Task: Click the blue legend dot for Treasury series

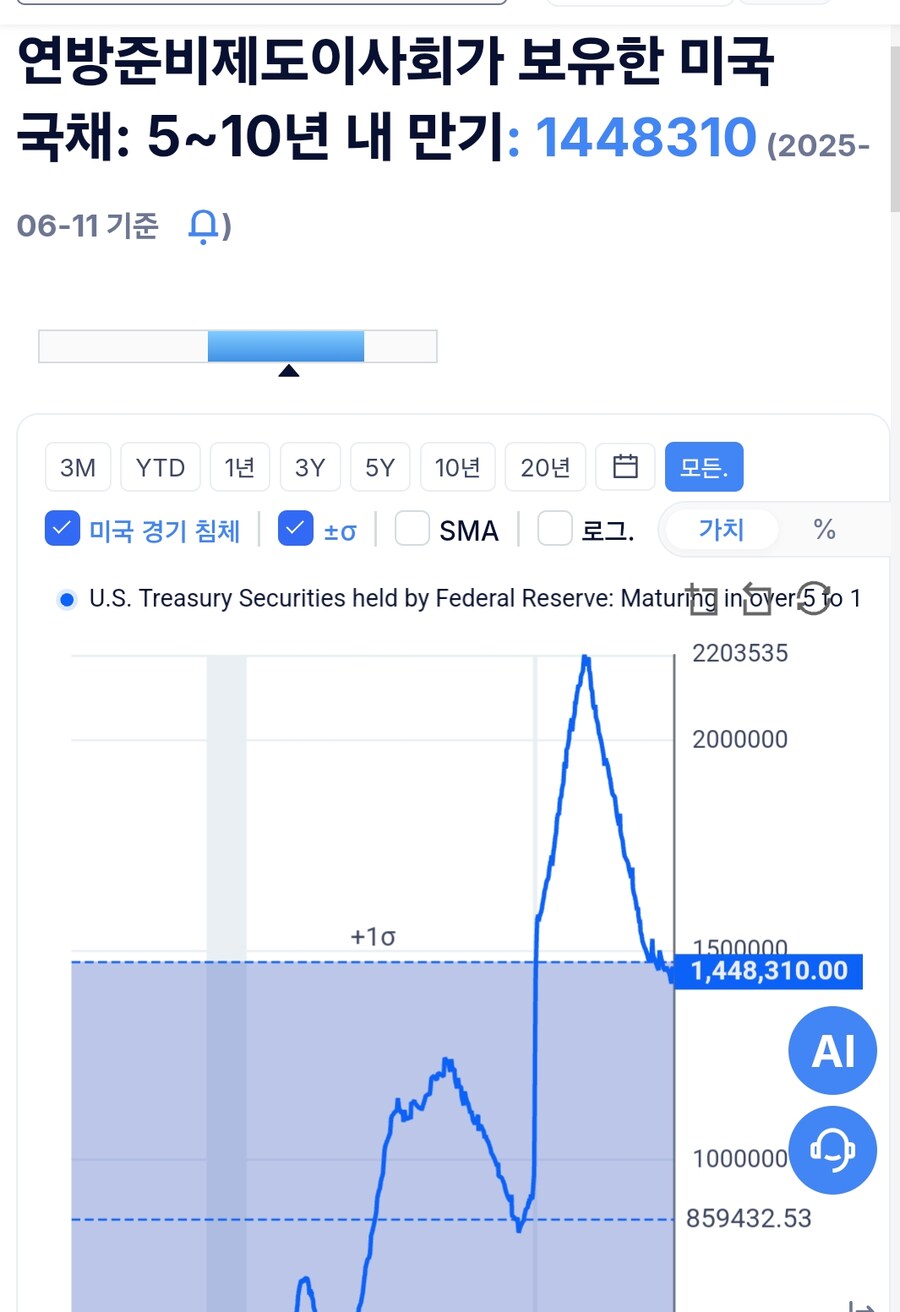Action: point(67,600)
